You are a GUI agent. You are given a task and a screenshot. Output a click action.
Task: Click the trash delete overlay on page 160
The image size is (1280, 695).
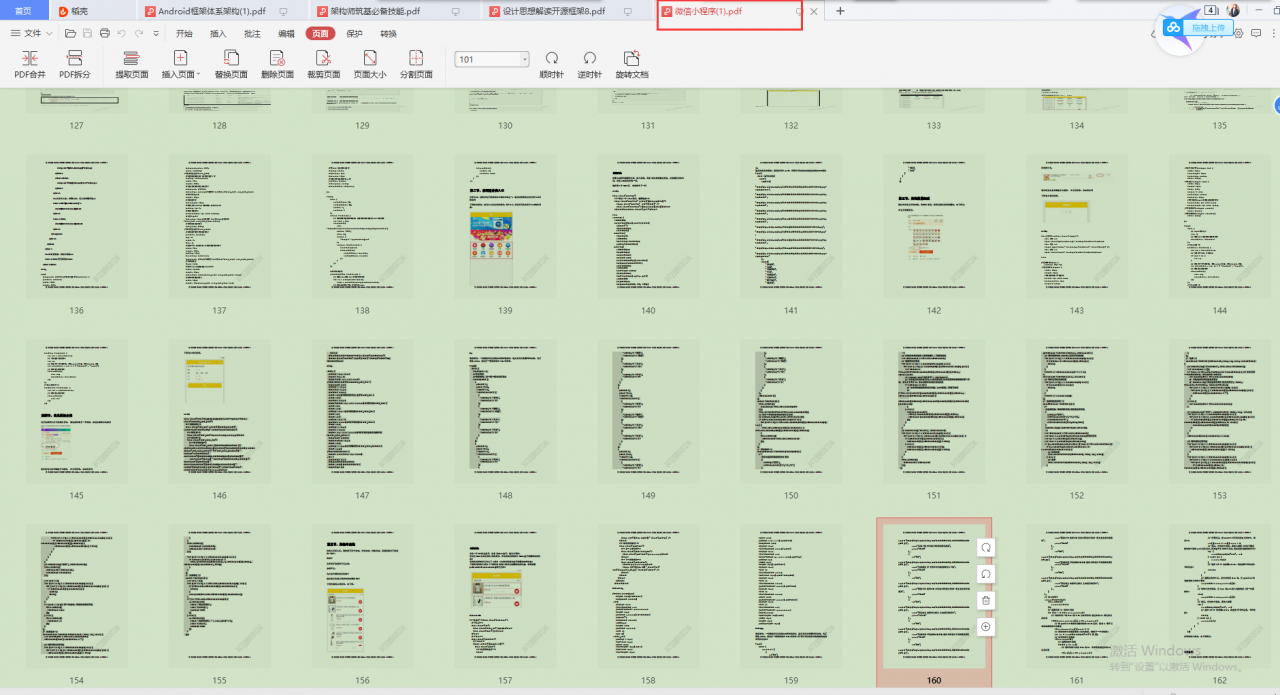986,600
